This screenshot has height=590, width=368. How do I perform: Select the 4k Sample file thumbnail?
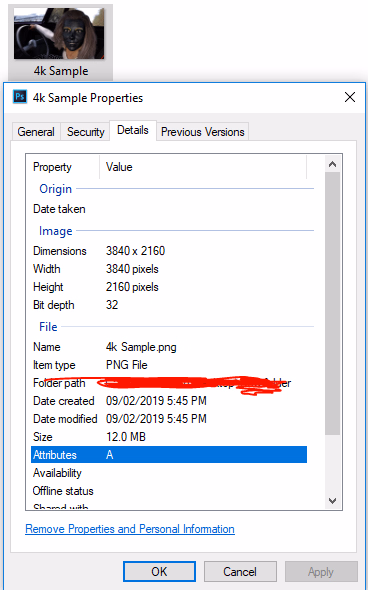pos(60,42)
